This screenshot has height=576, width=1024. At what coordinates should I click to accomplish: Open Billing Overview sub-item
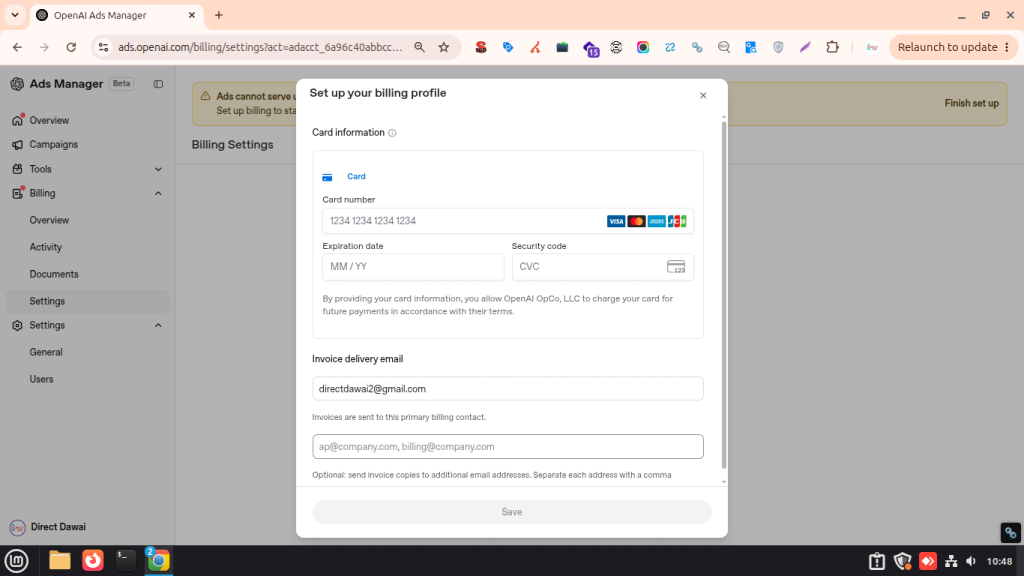[49, 220]
